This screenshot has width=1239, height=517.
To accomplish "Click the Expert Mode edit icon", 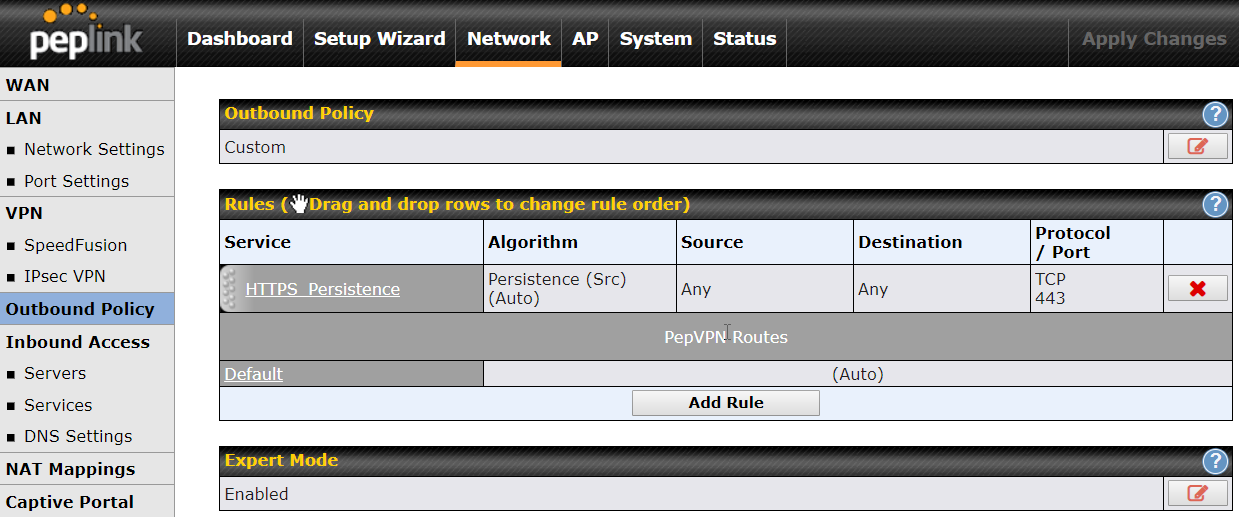I will pyautogui.click(x=1197, y=494).
